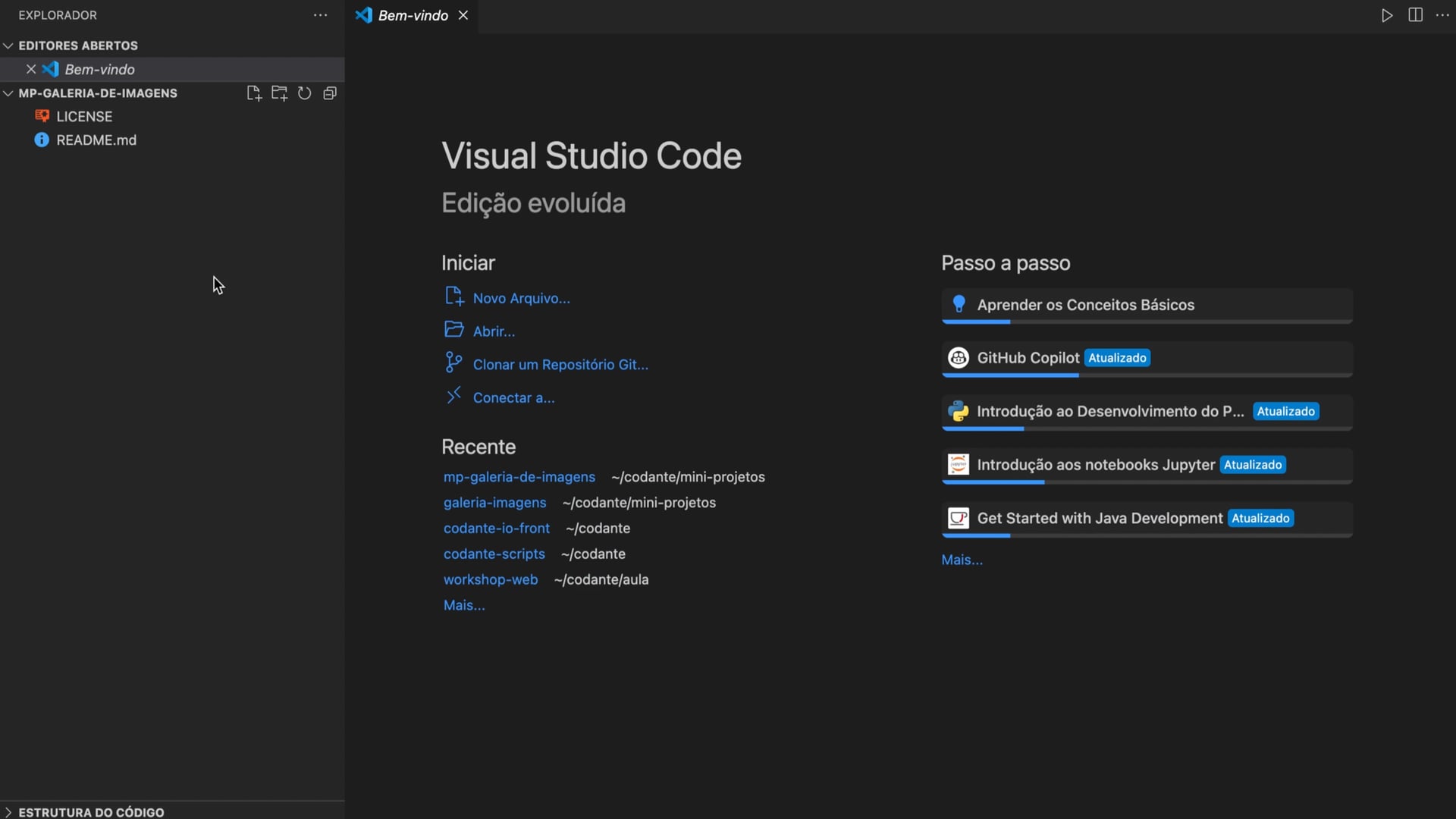Refresh the explorer file tree
Image resolution: width=1456 pixels, height=819 pixels.
[304, 93]
